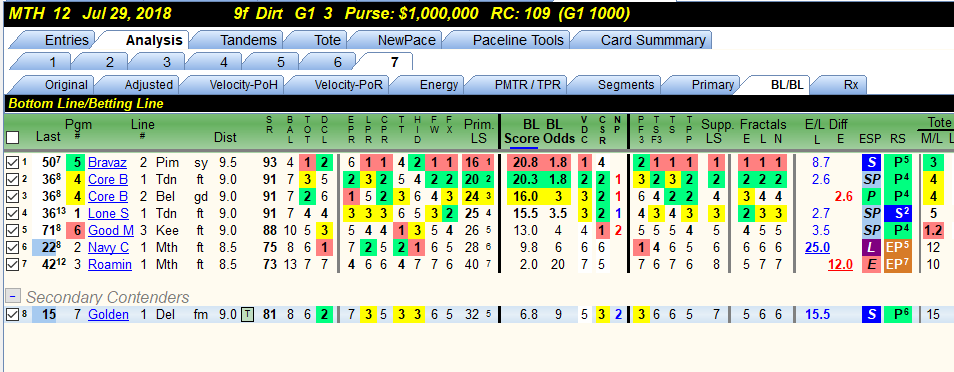Click the blue S ESP badge for Bravaz
Screen dimensions: 954x372
tap(872, 163)
